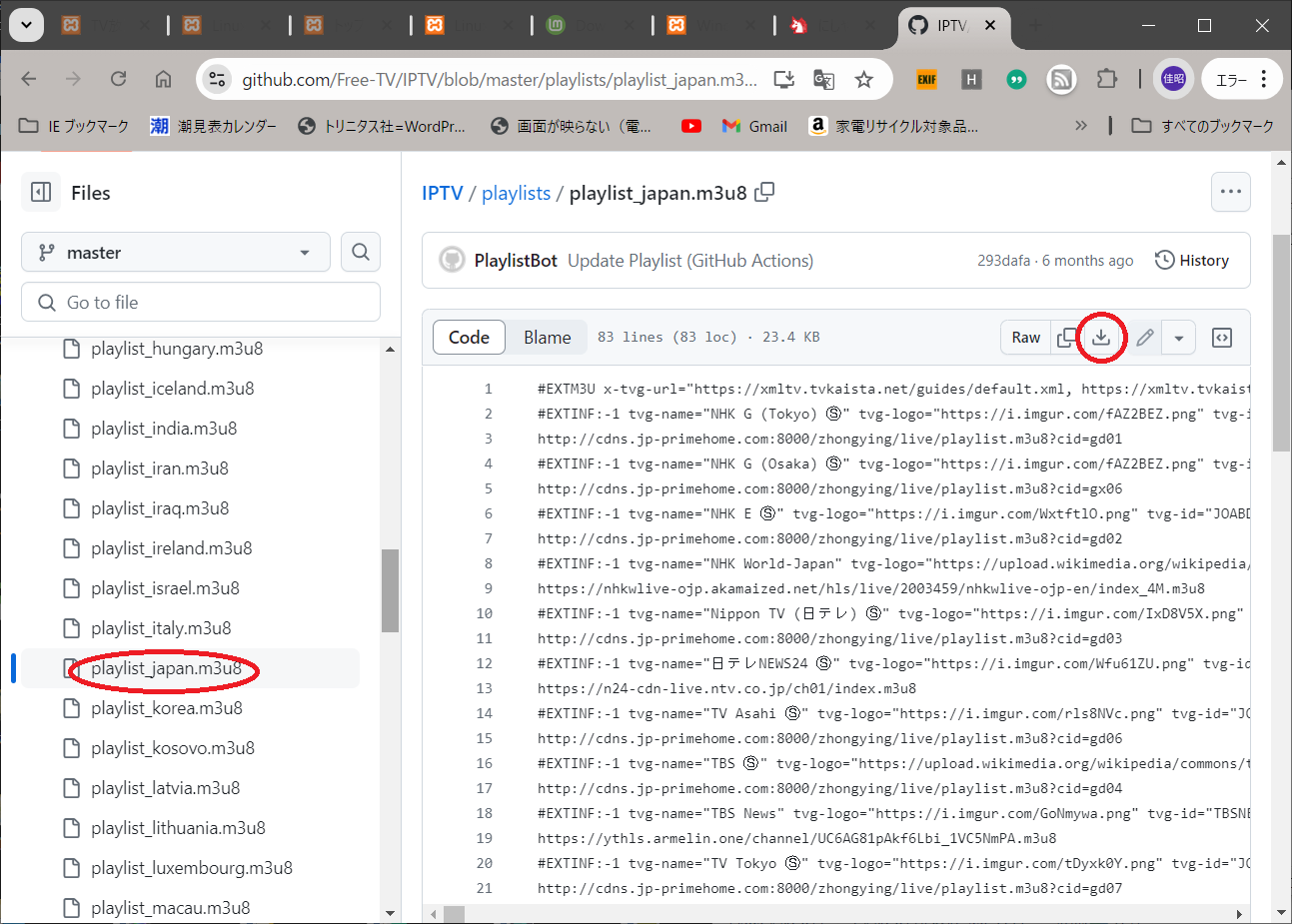
Task: Focus the Go to file search field
Action: click(x=201, y=303)
